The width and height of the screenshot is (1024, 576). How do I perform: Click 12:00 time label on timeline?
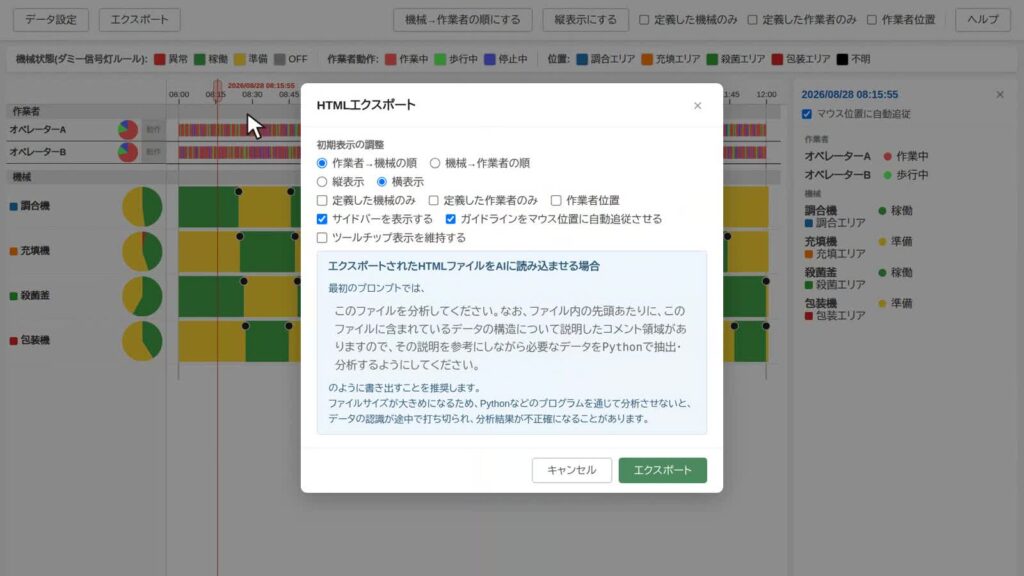click(x=767, y=95)
